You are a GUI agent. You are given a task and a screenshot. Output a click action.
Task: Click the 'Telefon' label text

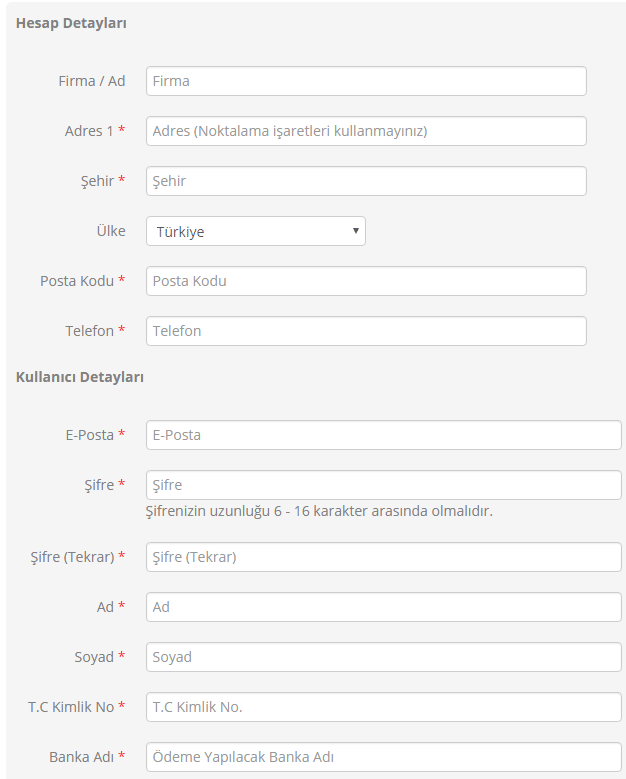coord(89,331)
